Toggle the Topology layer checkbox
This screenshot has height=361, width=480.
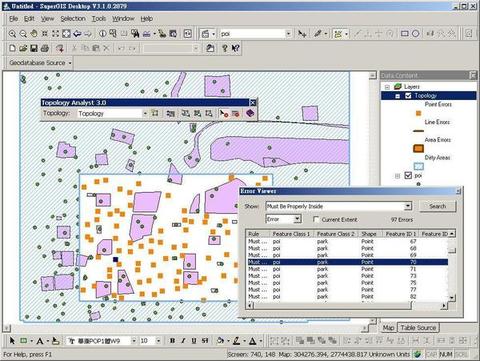(408, 96)
